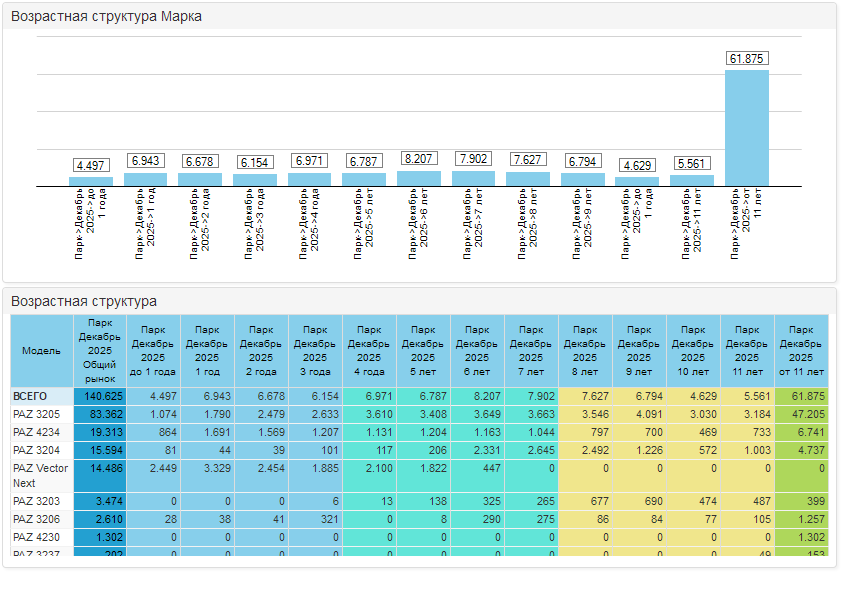Select the PAZ 4230 model row
The width and height of the screenshot is (850, 601).
click(x=36, y=537)
